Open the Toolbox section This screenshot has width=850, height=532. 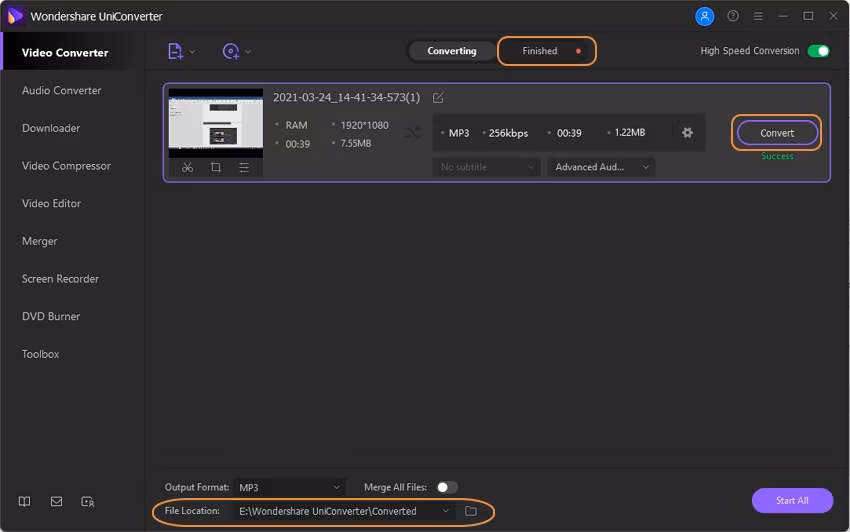[x=41, y=354]
